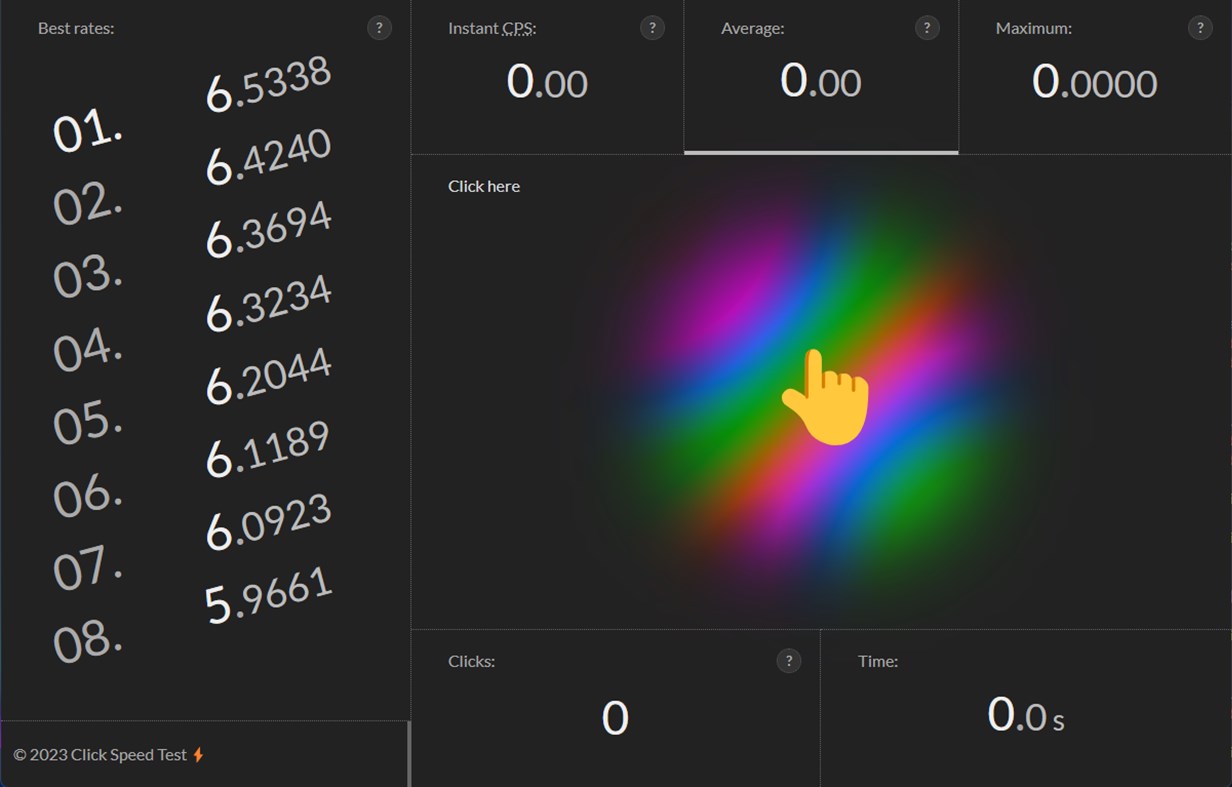Screen dimensions: 1232x787
Task: Click the best rate 6.5338
Action: pos(268,85)
